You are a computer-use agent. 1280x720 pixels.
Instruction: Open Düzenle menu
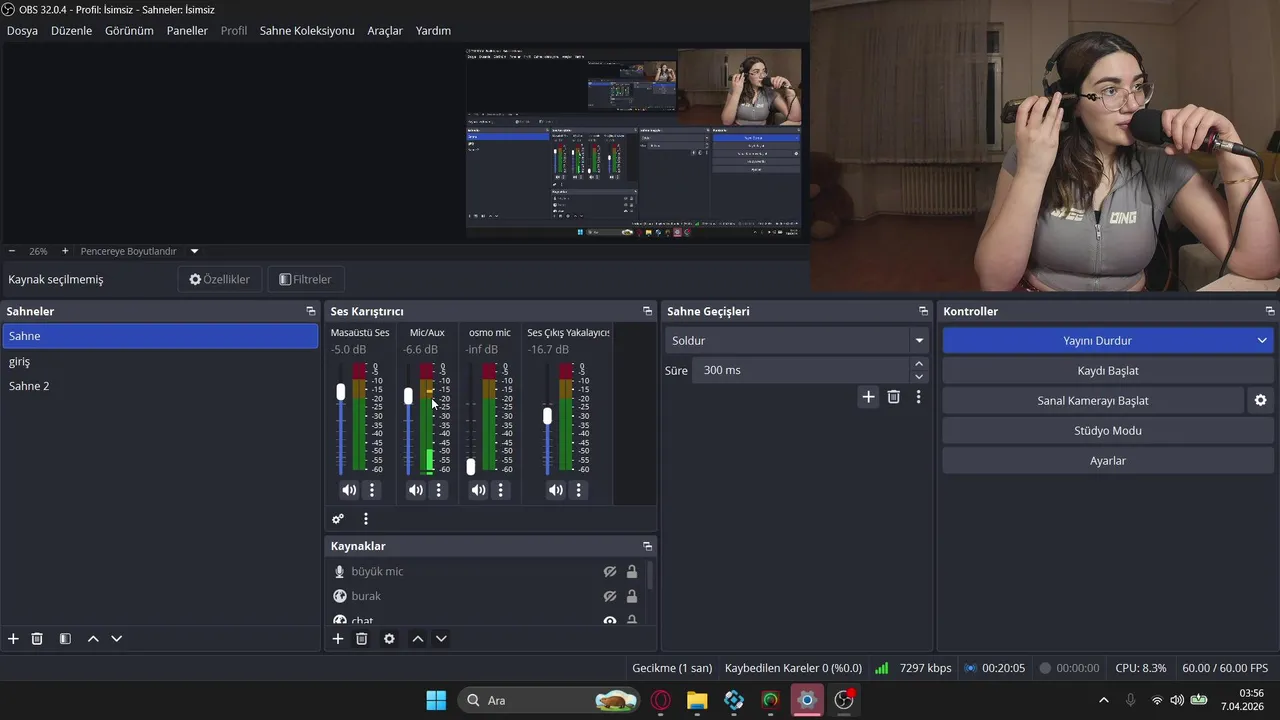coord(71,31)
